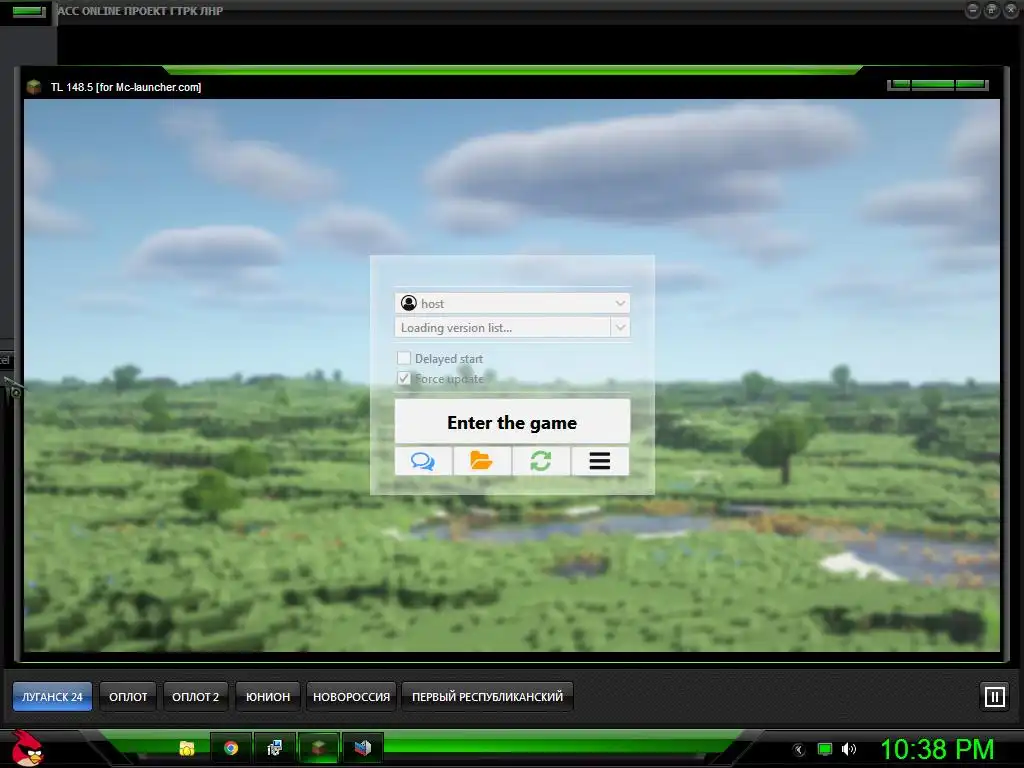Image resolution: width=1024 pixels, height=768 pixels.
Task: Launch Google Chrome from the taskbar
Action: click(231, 748)
